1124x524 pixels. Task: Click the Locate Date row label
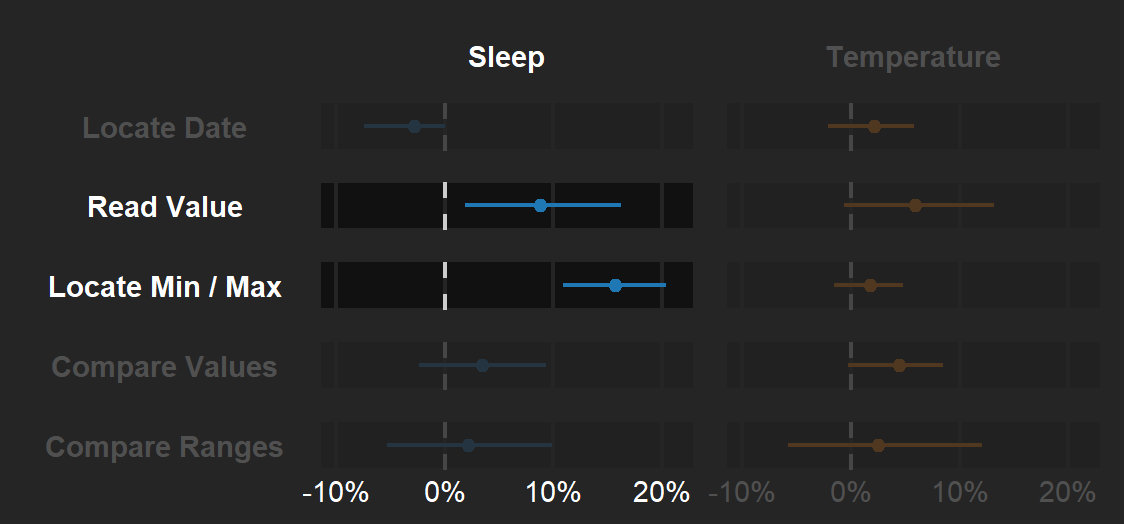(164, 128)
